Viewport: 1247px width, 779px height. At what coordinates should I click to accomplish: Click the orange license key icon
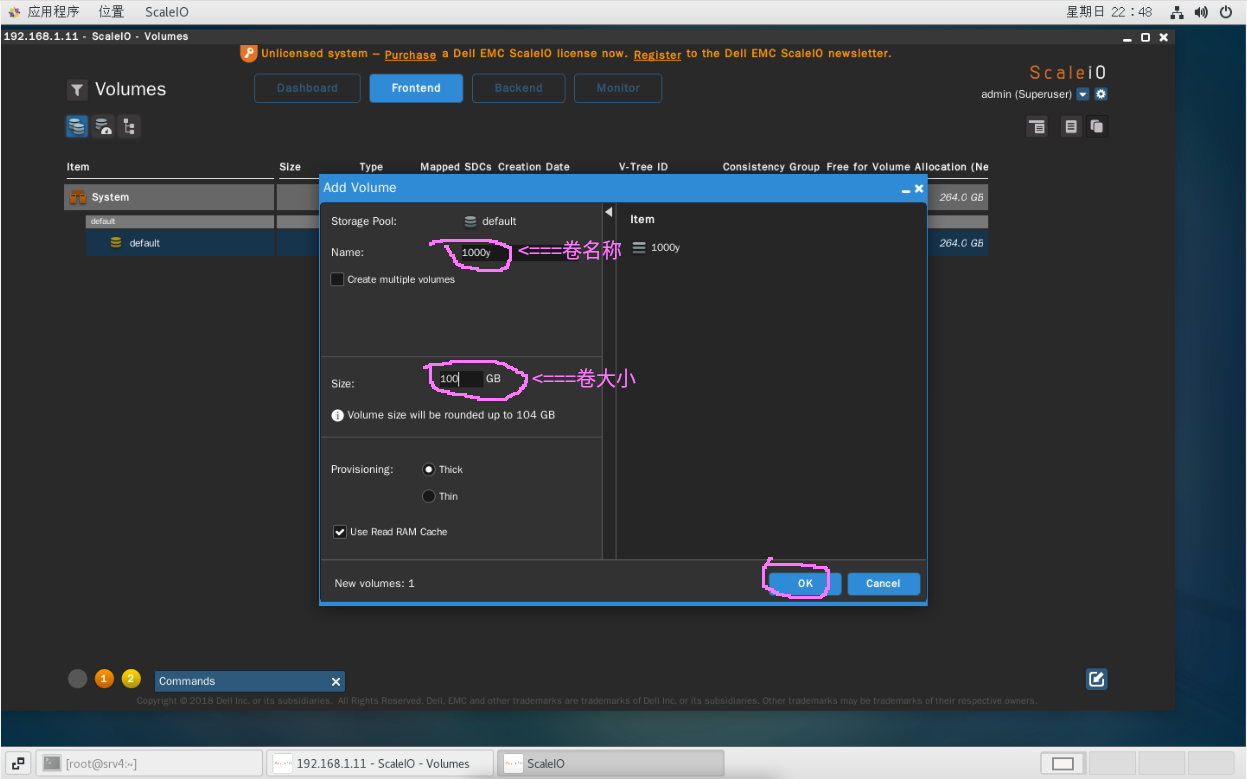point(249,54)
